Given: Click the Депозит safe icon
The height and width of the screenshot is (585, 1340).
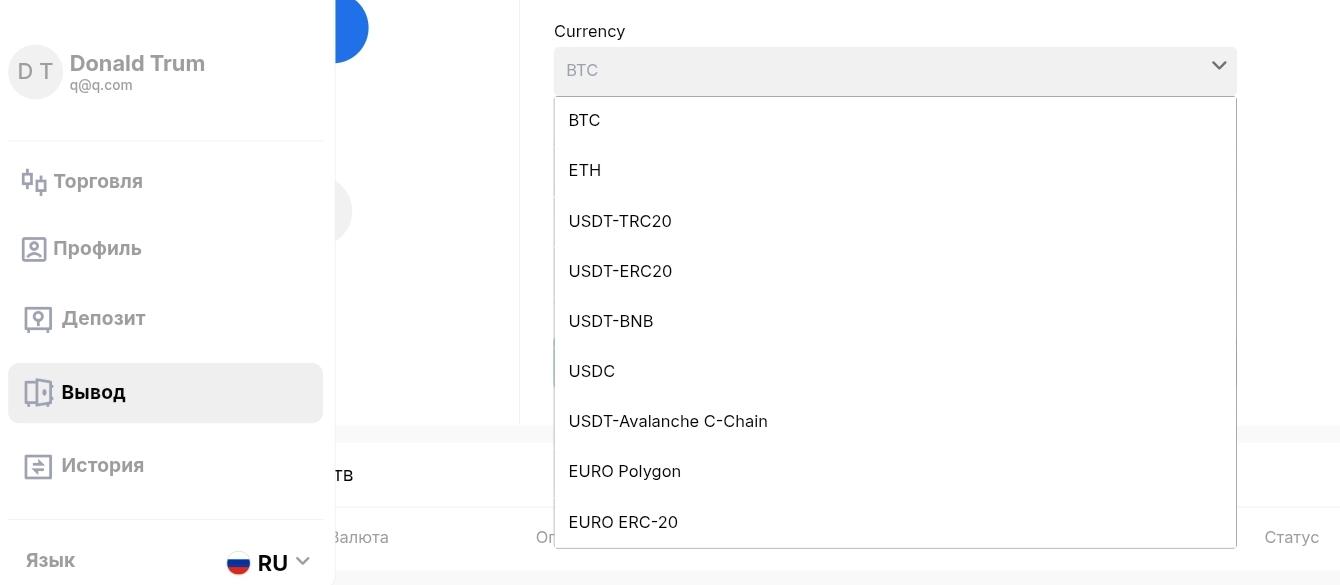Looking at the screenshot, I should point(38,319).
